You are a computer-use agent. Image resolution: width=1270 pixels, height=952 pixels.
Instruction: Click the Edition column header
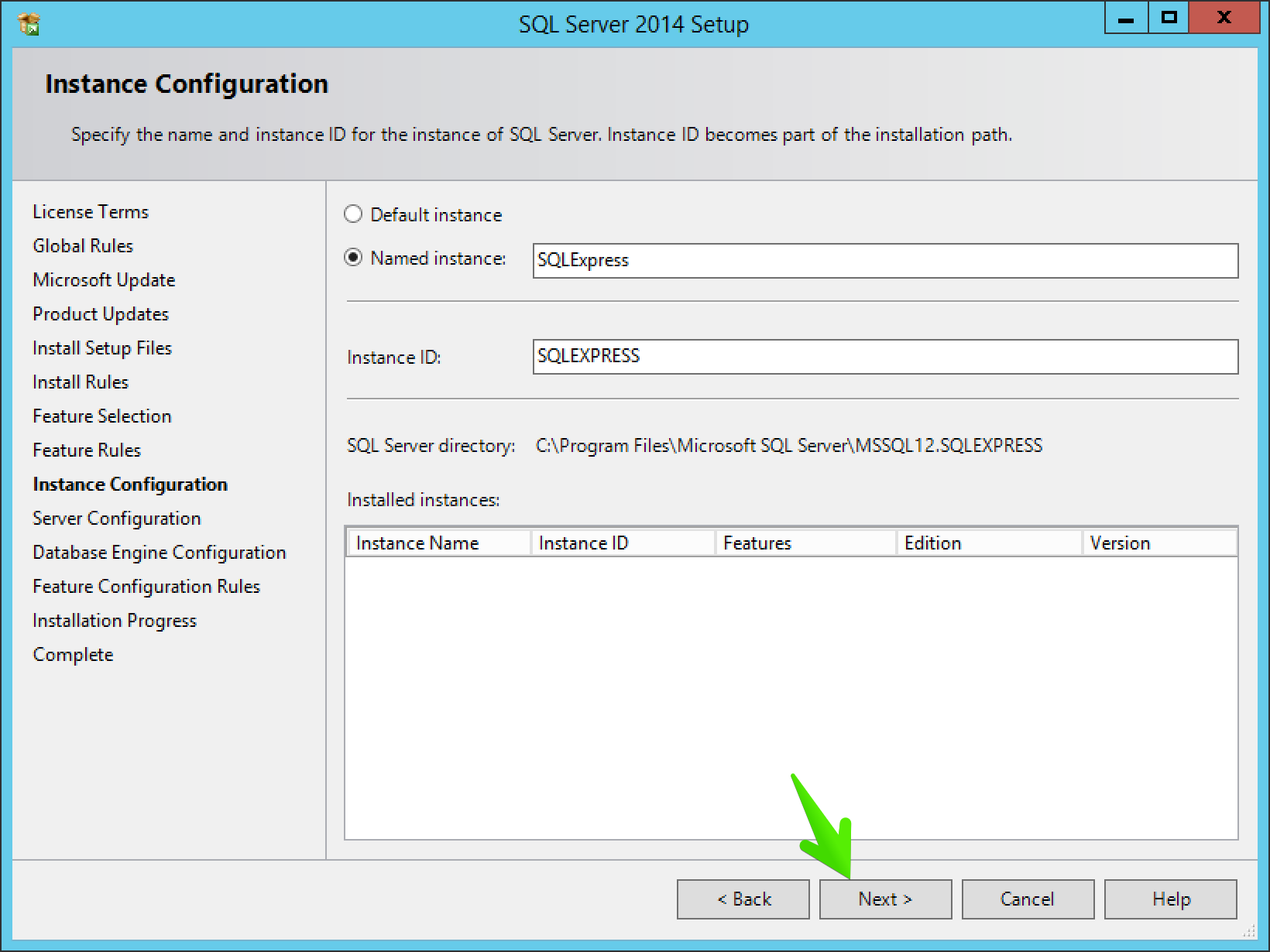click(989, 543)
